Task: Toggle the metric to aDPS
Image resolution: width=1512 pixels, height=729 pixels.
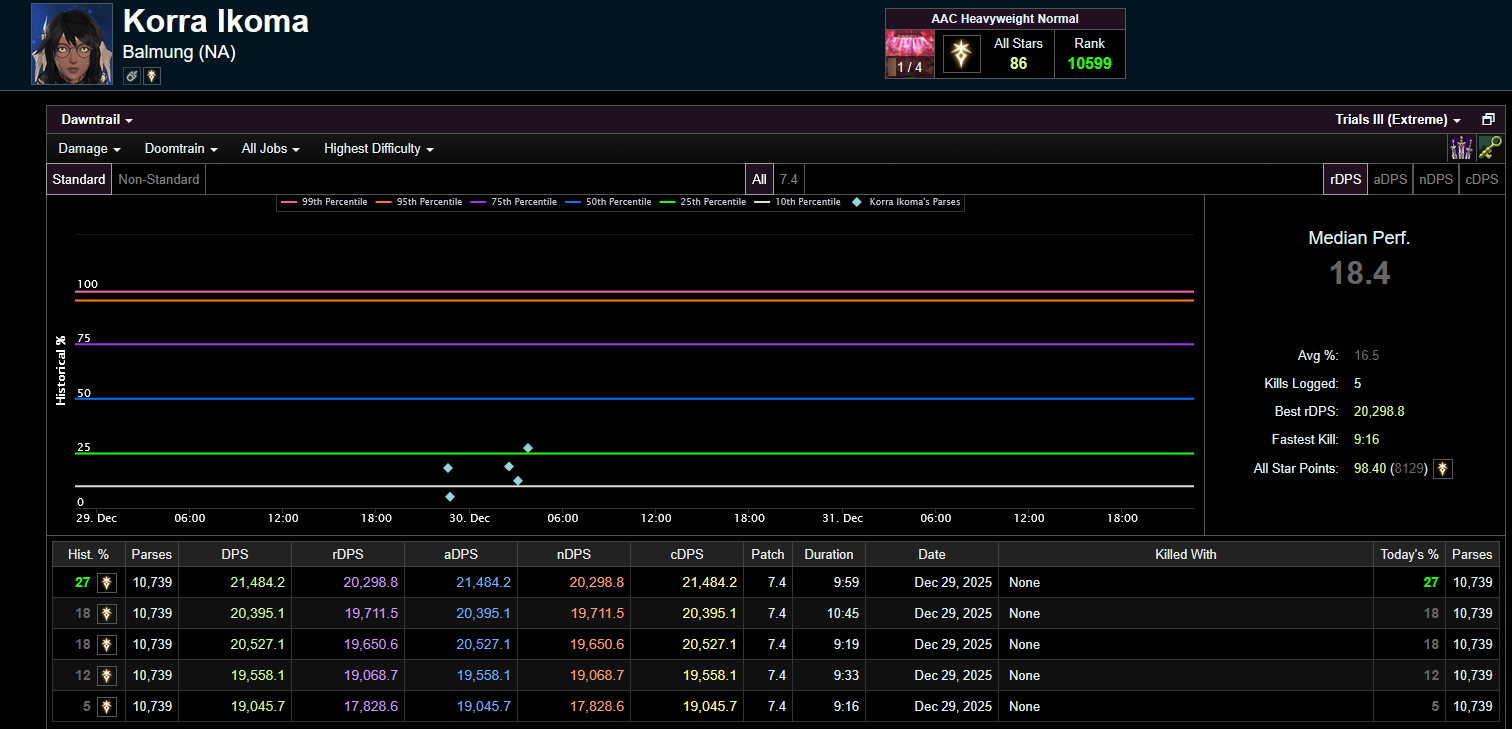Action: coord(1390,179)
